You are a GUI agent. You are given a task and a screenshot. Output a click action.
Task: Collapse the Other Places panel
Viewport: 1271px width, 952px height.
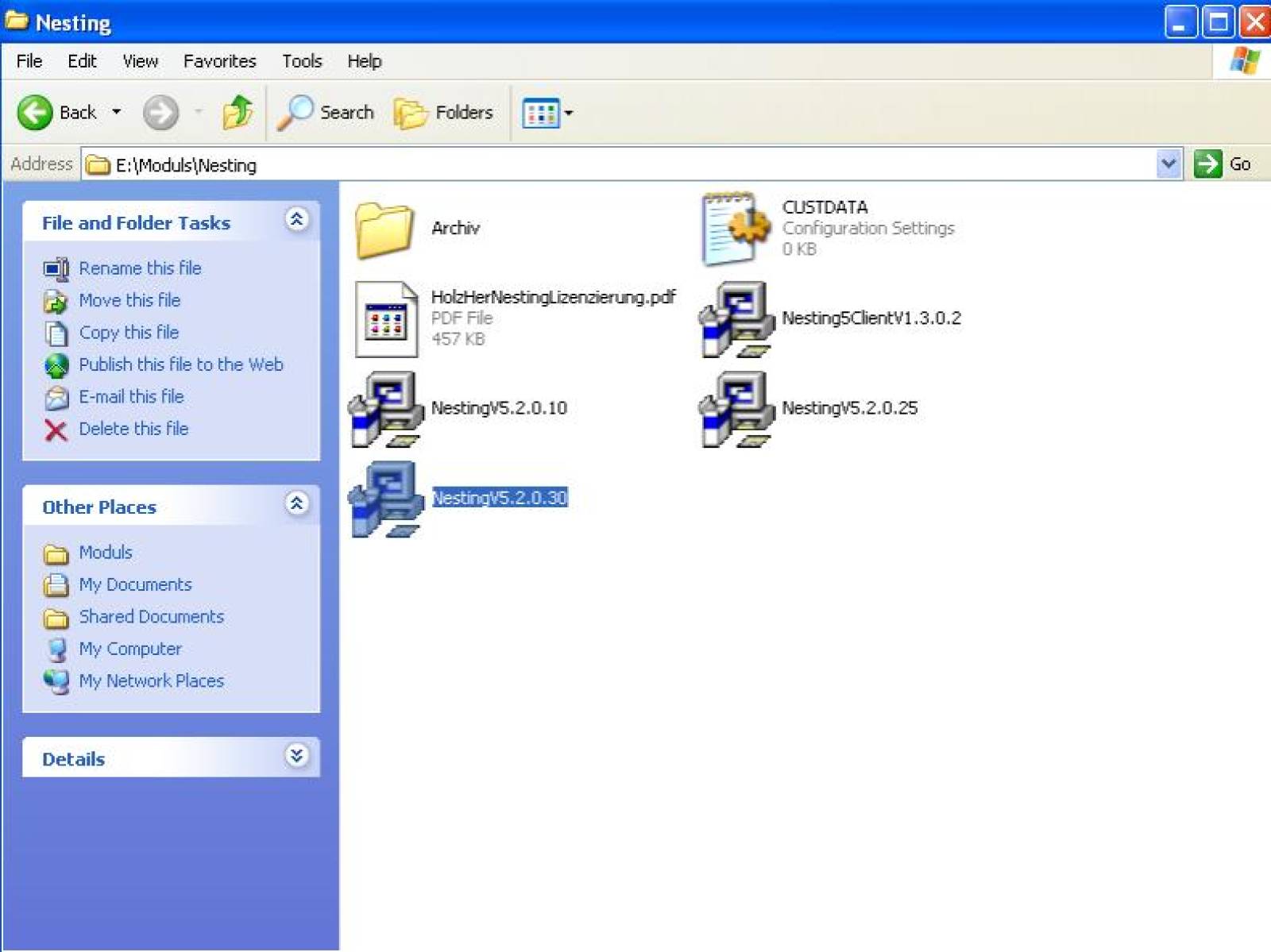tap(296, 503)
